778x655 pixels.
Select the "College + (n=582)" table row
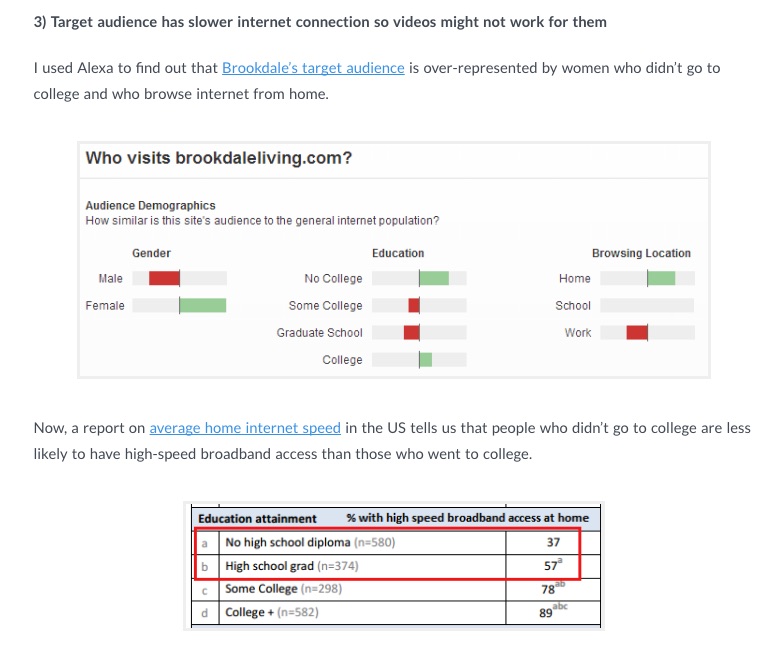point(272,612)
